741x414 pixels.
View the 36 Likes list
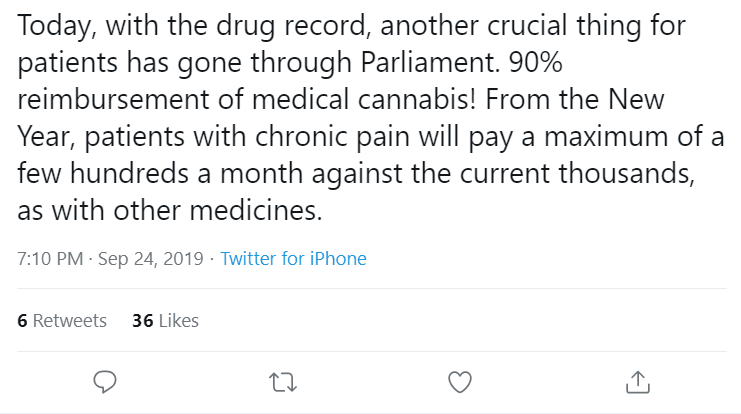165,321
